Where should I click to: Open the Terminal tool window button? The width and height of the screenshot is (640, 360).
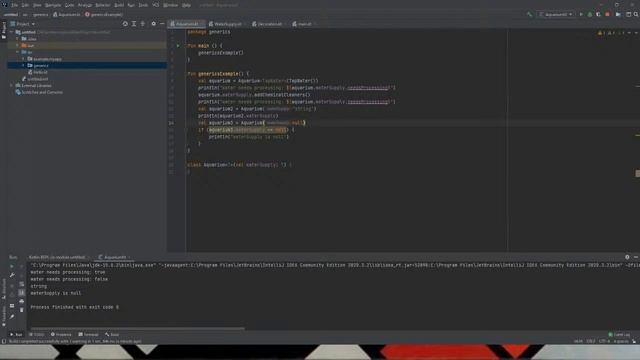88,335
